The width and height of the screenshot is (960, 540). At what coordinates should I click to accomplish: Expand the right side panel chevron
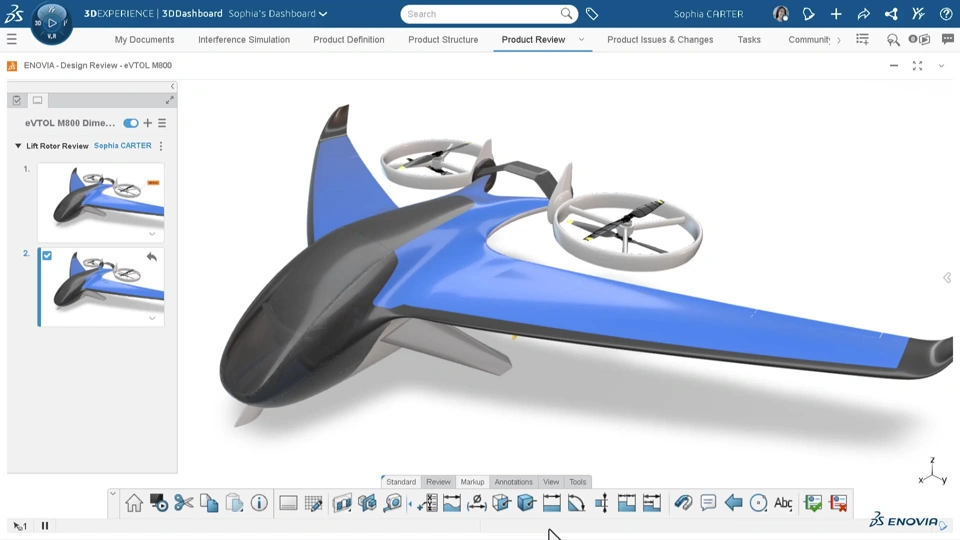tap(947, 278)
